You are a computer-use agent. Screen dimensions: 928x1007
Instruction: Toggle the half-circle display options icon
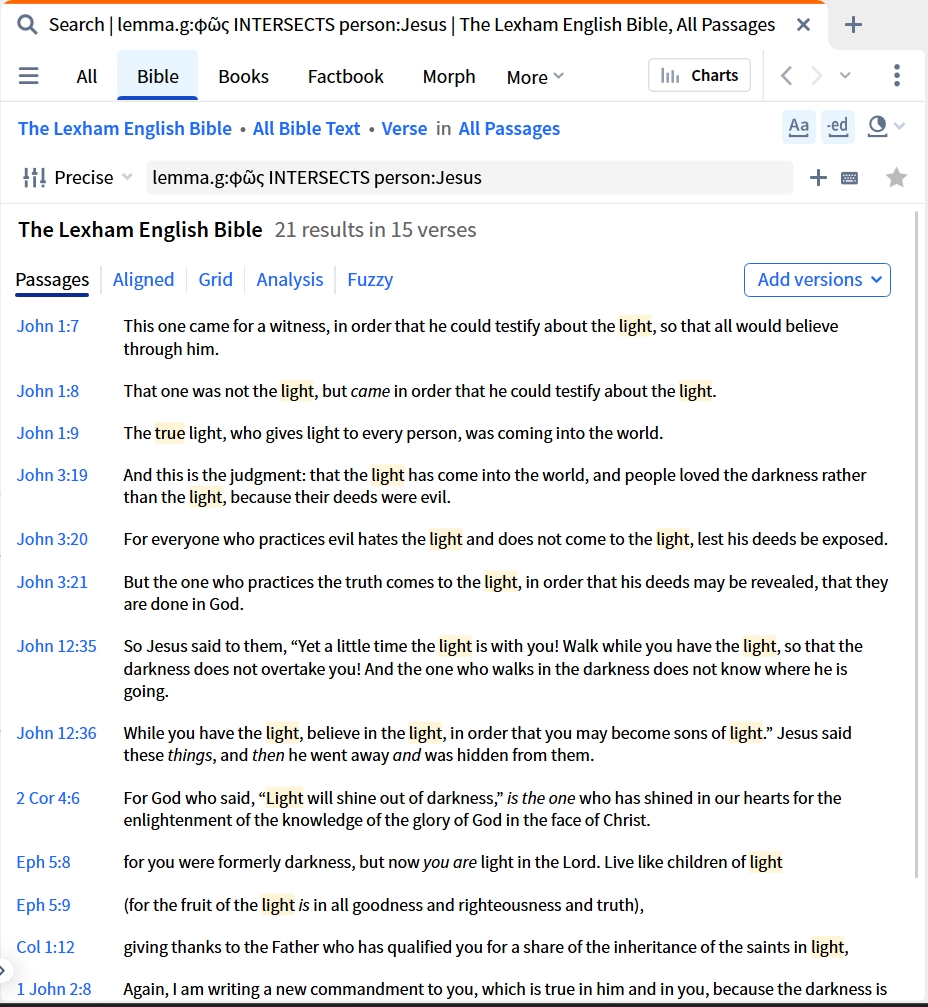tap(877, 126)
